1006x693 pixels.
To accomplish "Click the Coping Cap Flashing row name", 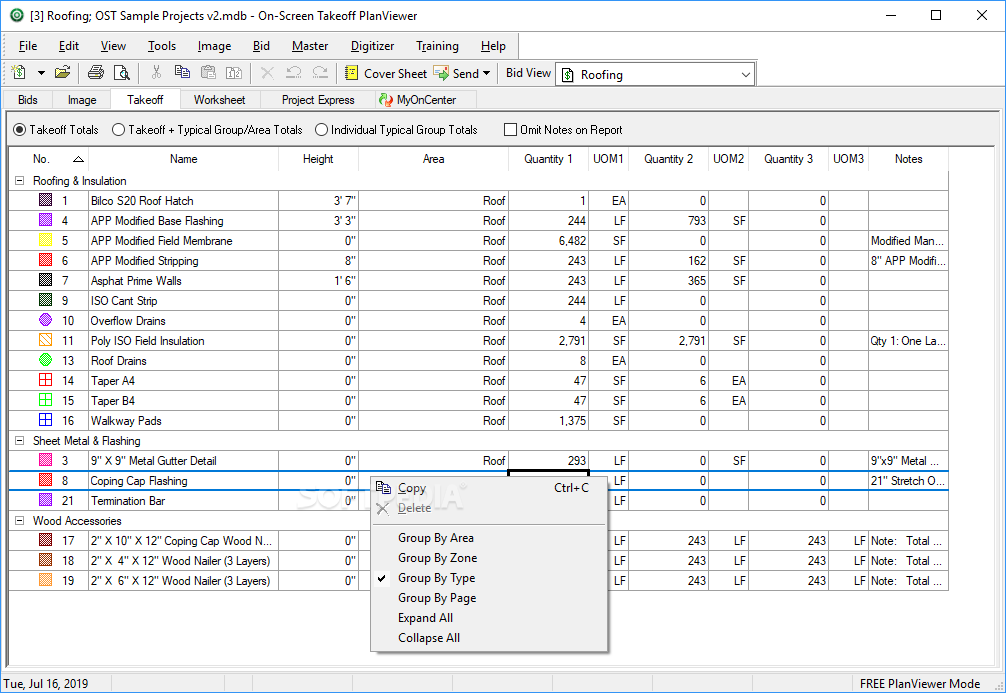I will (x=139, y=481).
